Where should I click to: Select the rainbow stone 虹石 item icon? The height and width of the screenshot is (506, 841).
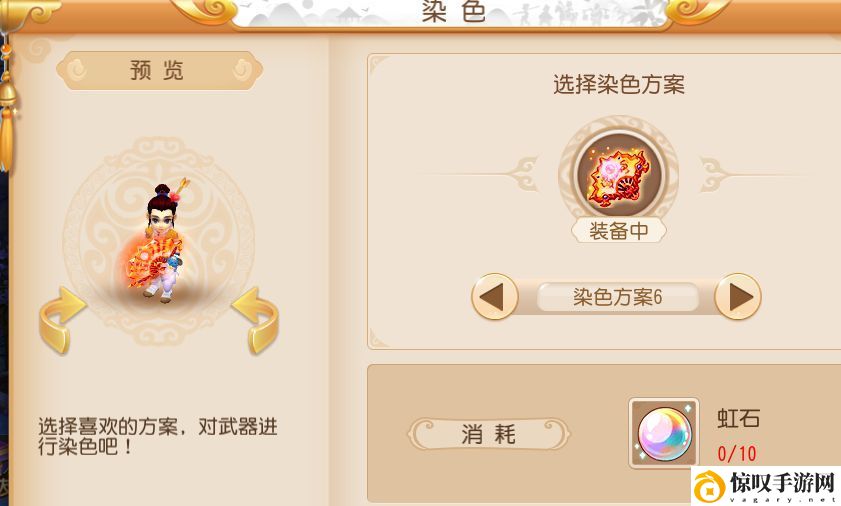664,433
